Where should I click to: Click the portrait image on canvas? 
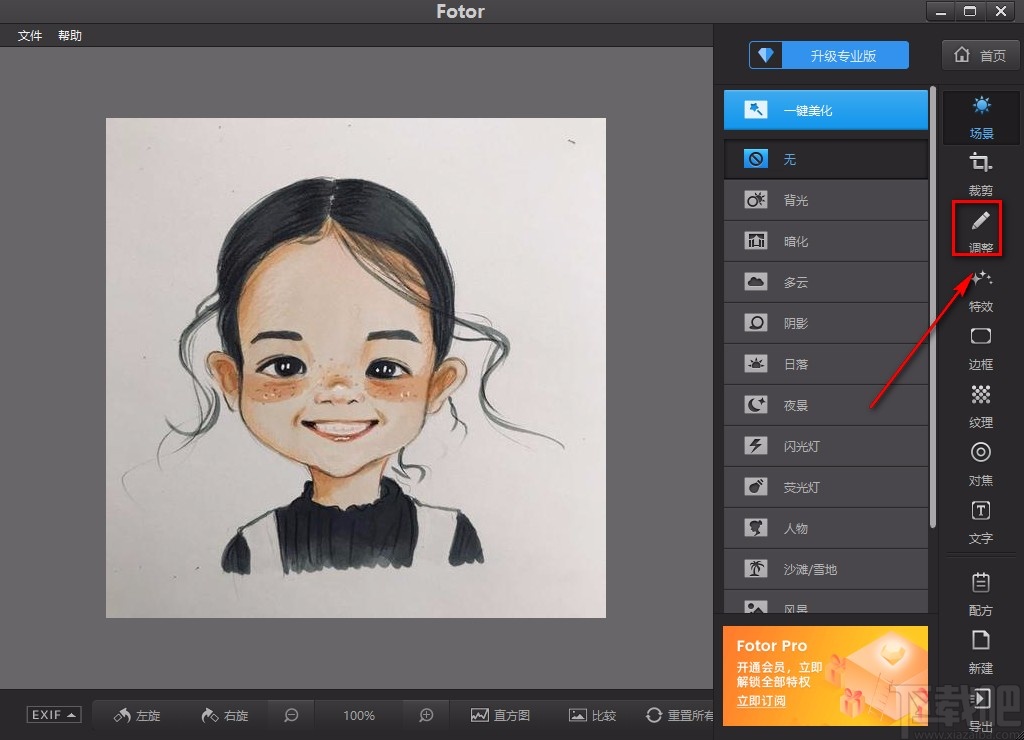(x=356, y=368)
